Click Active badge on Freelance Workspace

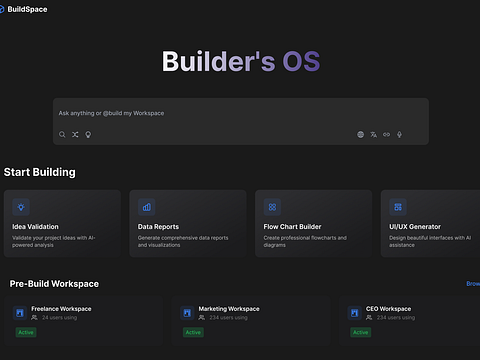point(26,332)
